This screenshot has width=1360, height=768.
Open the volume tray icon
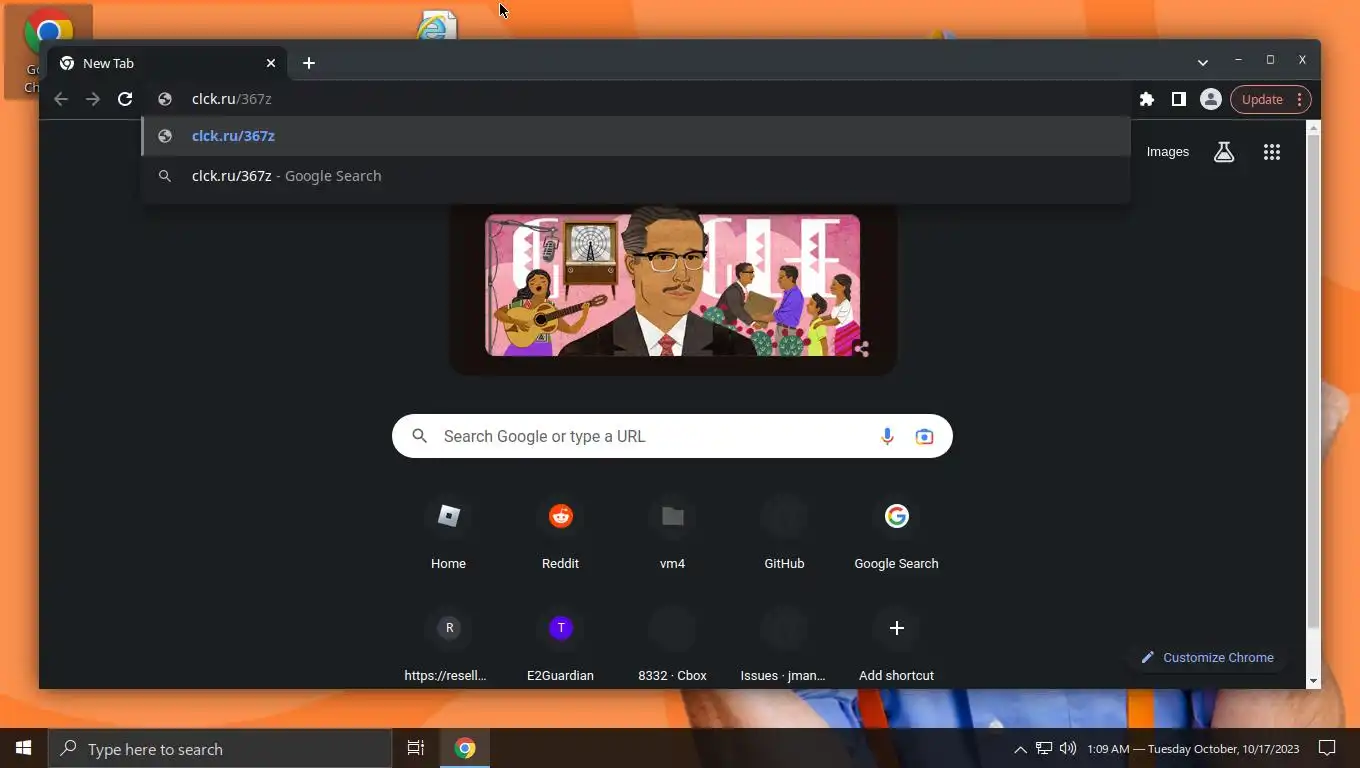[1068, 748]
